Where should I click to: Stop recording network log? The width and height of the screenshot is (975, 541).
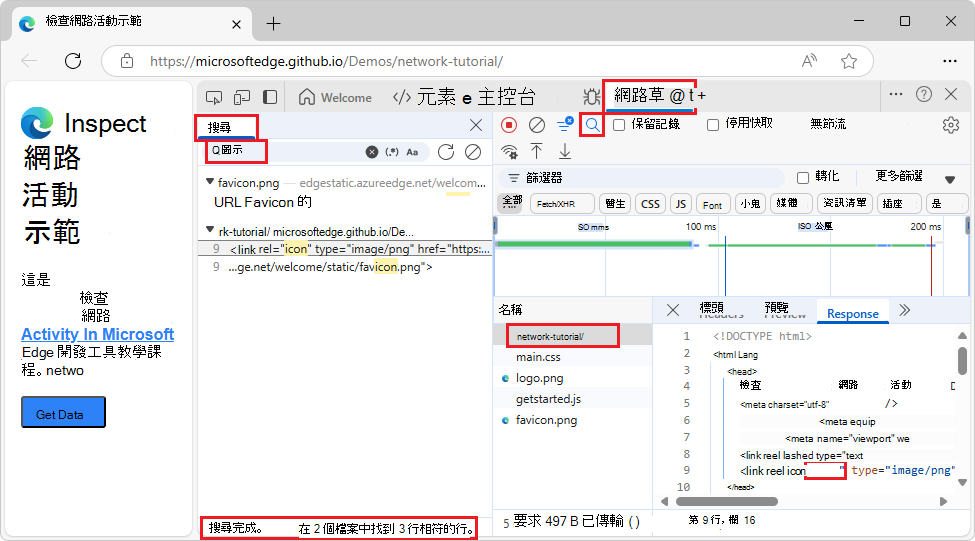[509, 125]
